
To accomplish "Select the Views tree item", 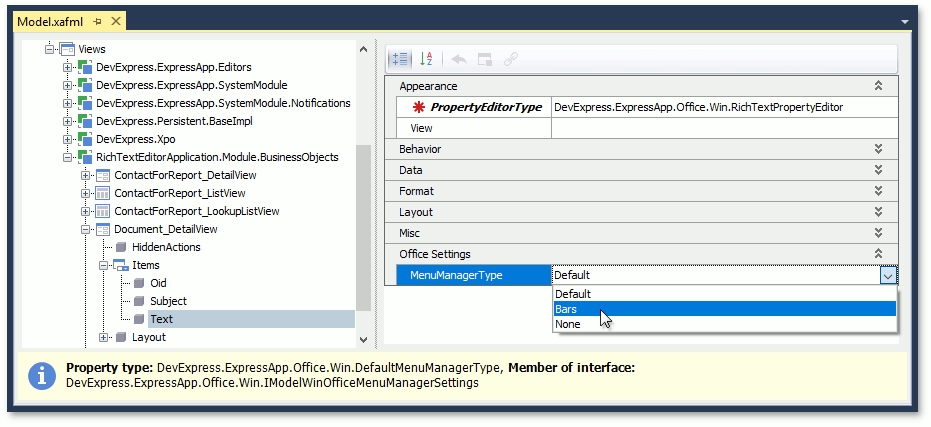I will (92, 49).
